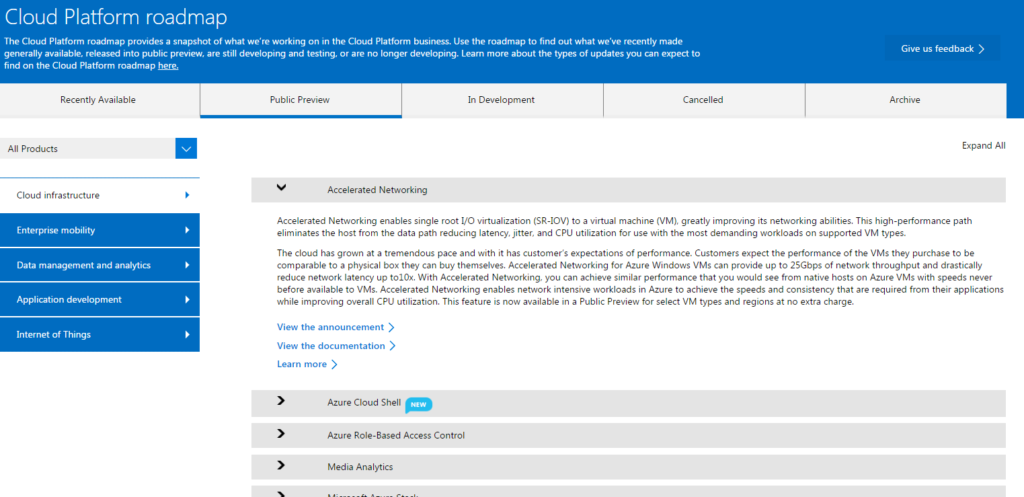
Task: Select the Public Preview tab
Action: pos(300,100)
